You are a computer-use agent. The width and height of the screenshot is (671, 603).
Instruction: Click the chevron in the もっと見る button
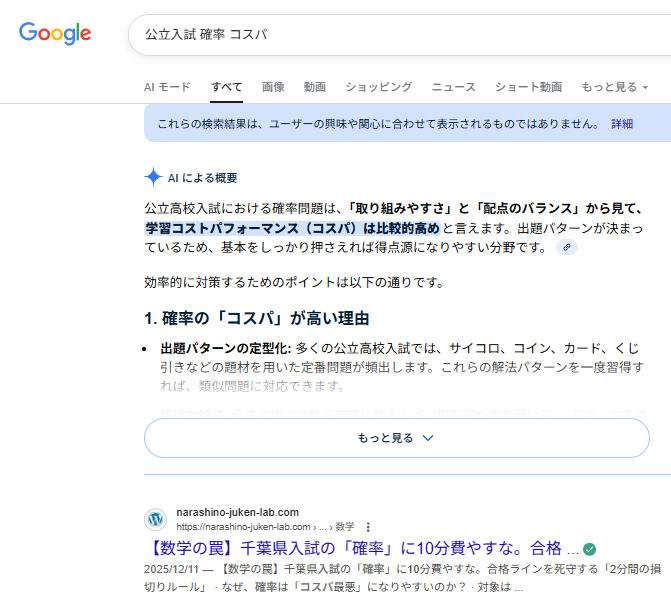click(x=428, y=438)
